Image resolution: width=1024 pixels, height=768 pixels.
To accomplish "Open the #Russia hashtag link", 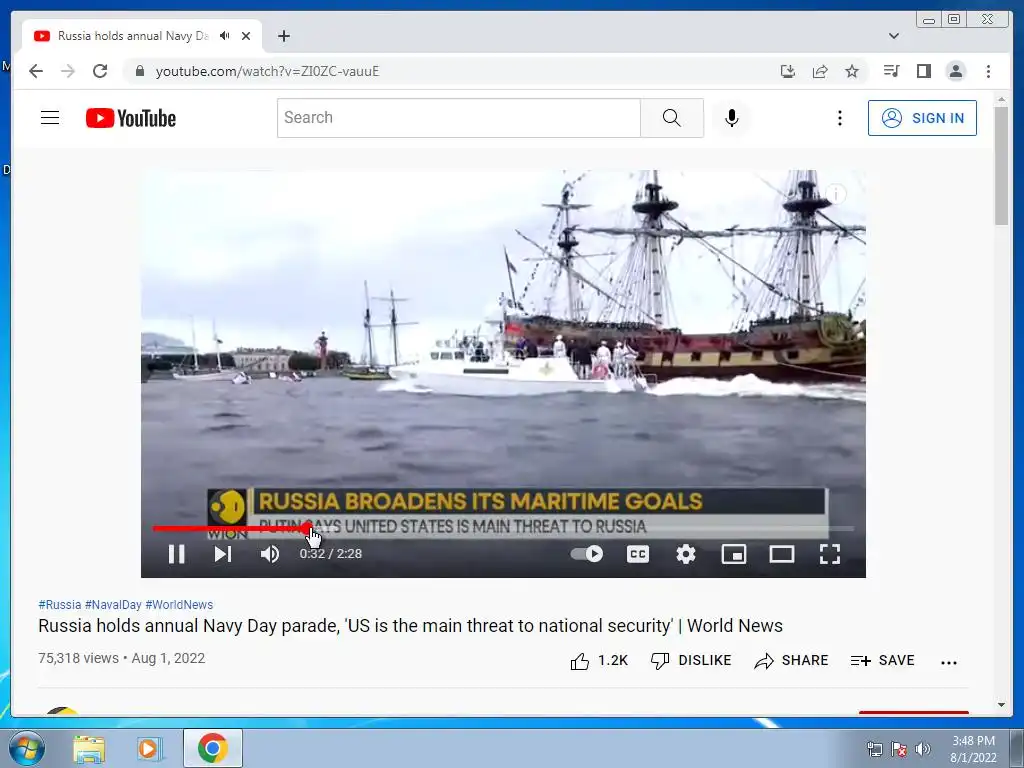I will pos(59,605).
